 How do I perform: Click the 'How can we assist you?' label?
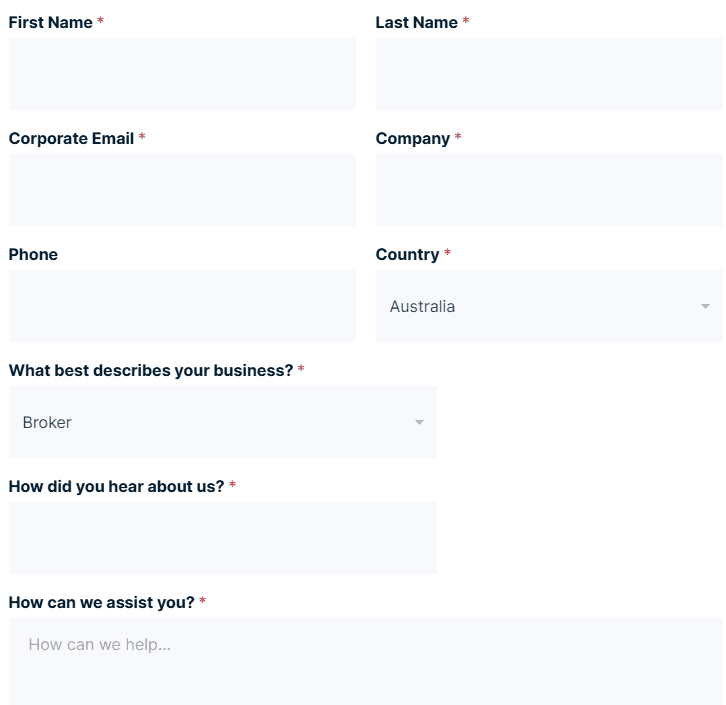tap(101, 602)
